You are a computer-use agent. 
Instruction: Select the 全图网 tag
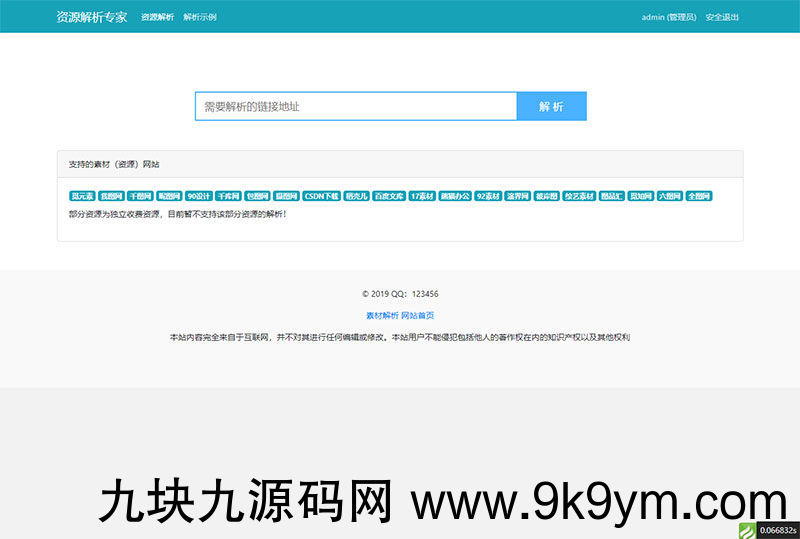click(x=699, y=196)
